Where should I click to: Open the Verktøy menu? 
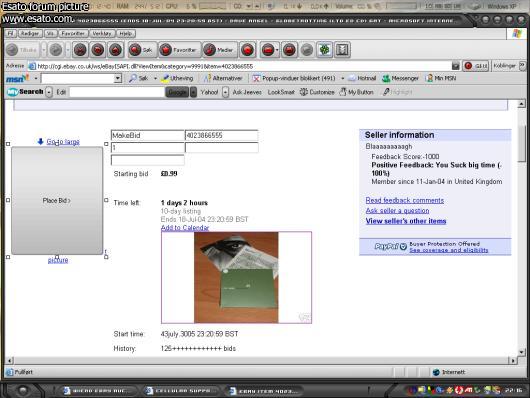102,33
